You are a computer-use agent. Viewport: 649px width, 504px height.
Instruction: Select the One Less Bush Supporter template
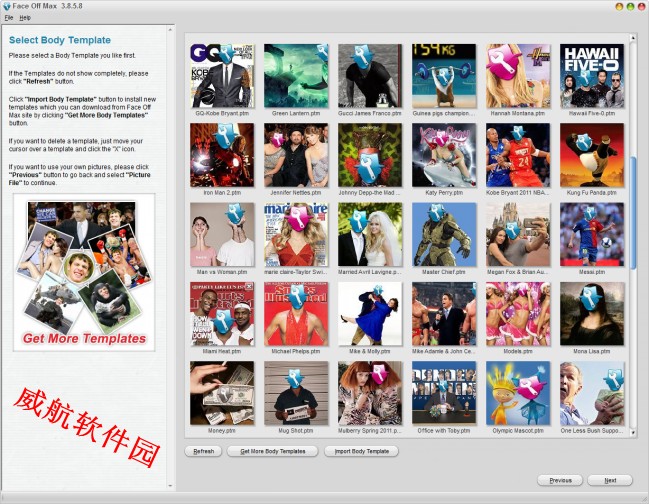592,393
